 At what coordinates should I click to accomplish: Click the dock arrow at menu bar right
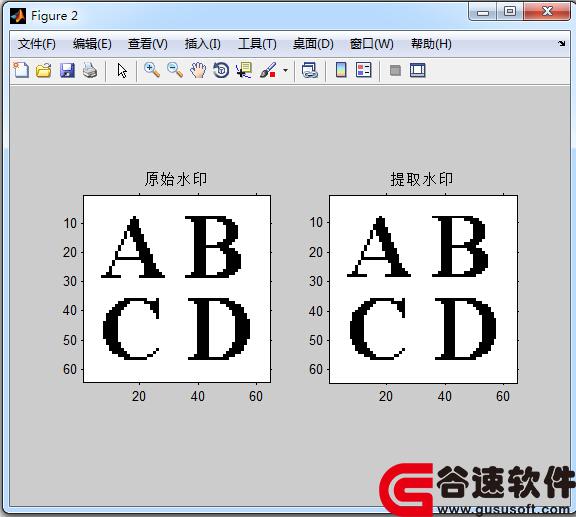(x=562, y=44)
